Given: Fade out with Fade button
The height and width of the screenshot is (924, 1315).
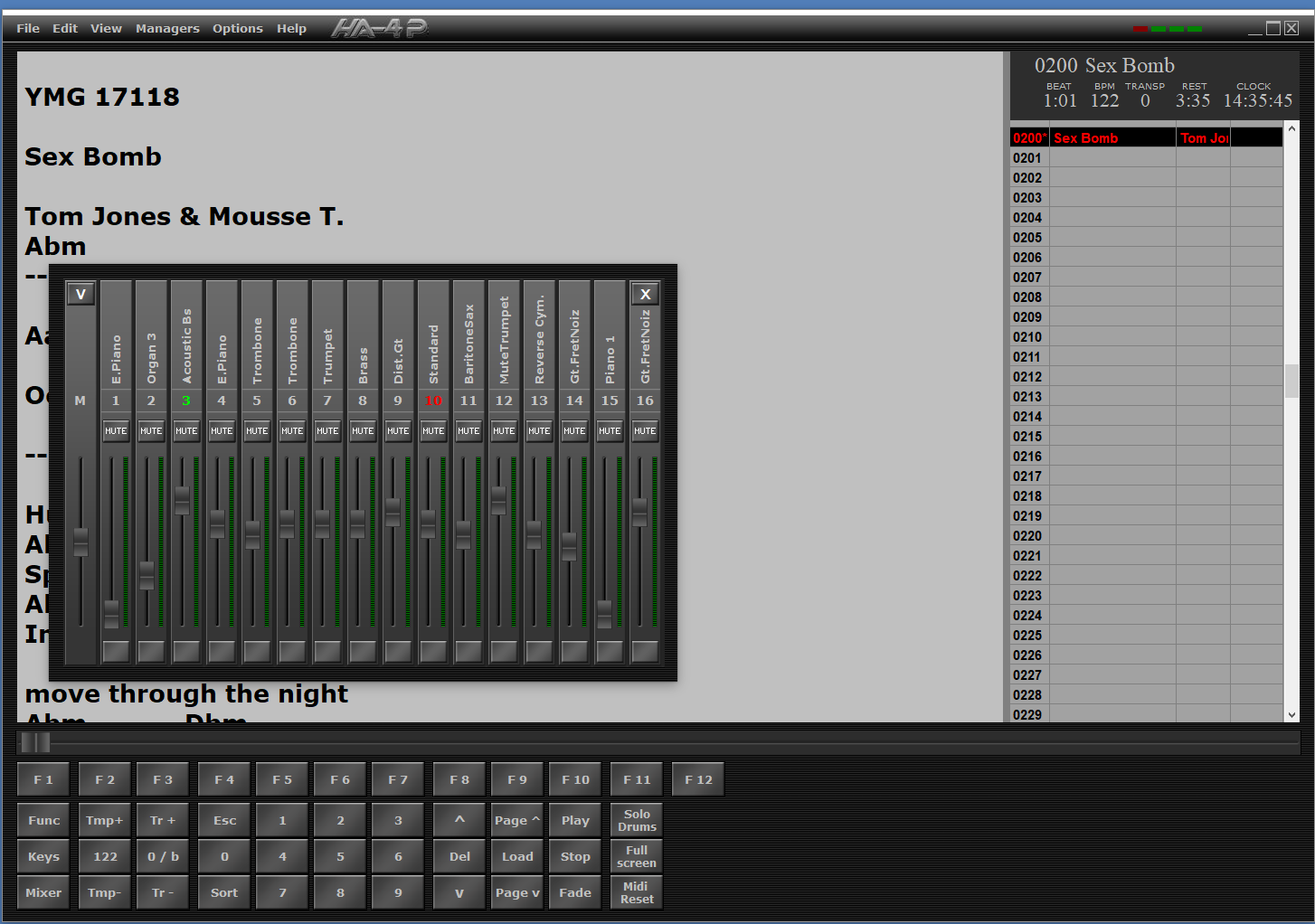Looking at the screenshot, I should [x=575, y=892].
